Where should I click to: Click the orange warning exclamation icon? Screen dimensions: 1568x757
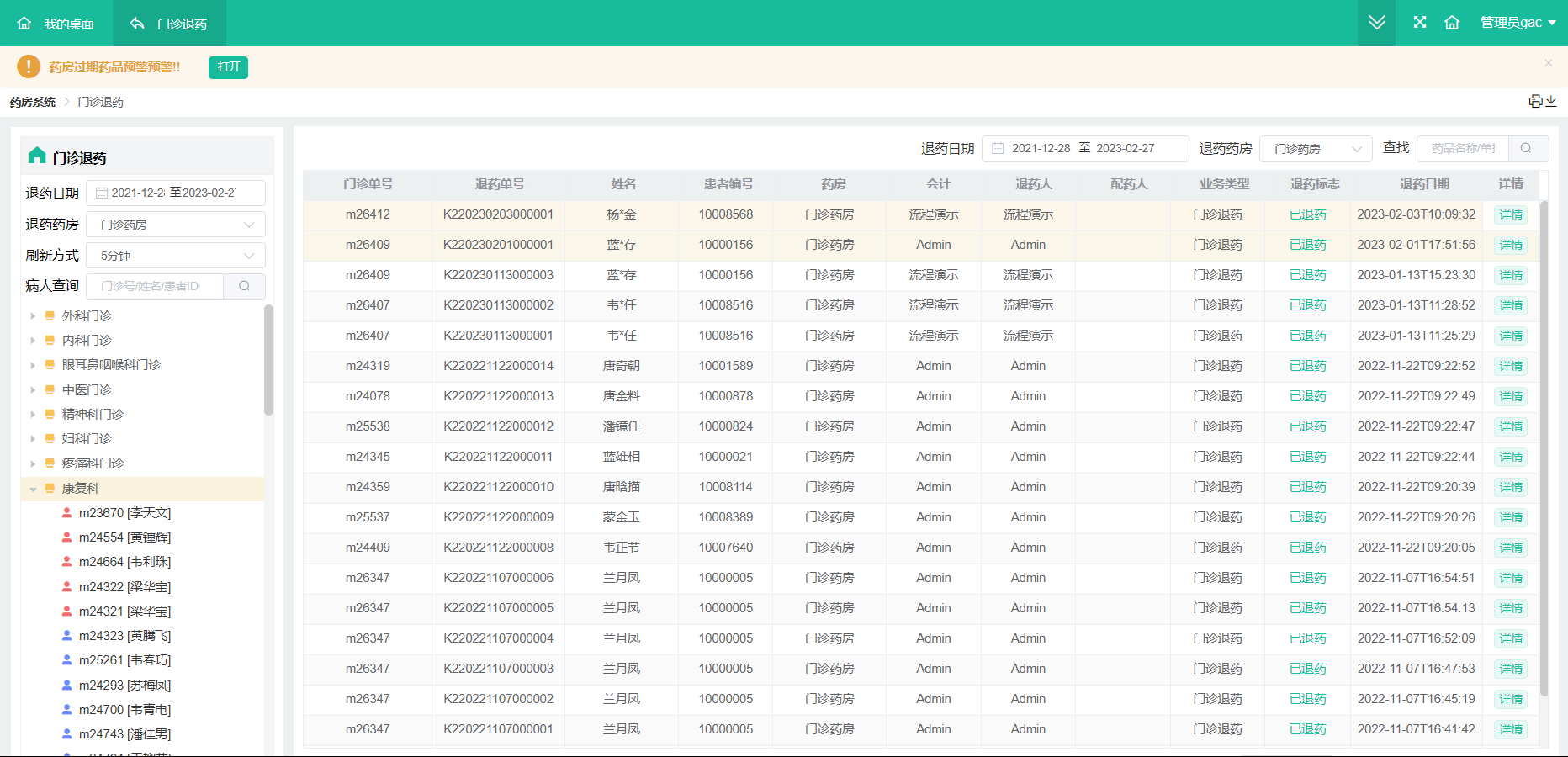click(x=29, y=66)
